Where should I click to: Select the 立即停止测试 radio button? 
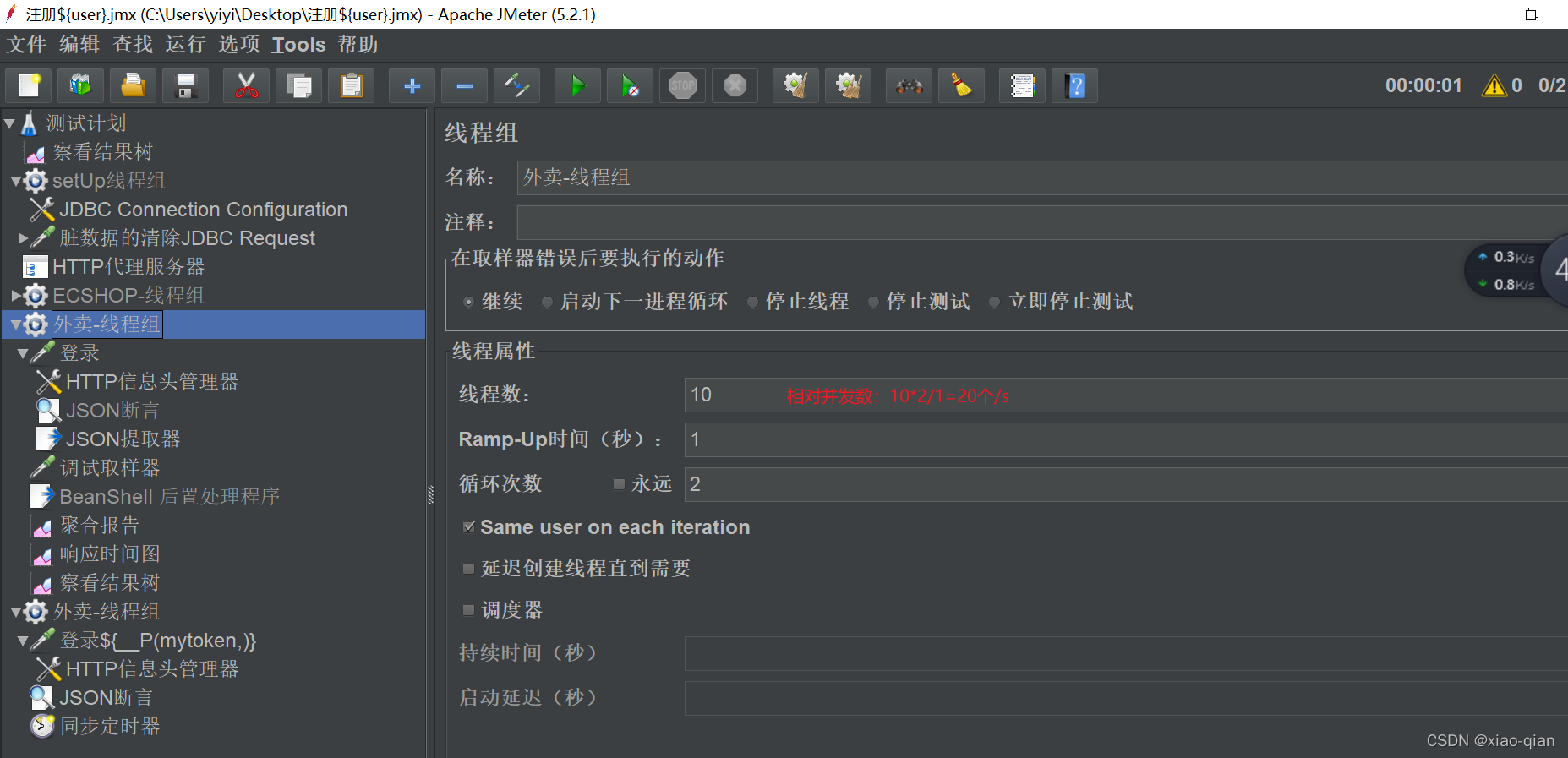click(995, 302)
